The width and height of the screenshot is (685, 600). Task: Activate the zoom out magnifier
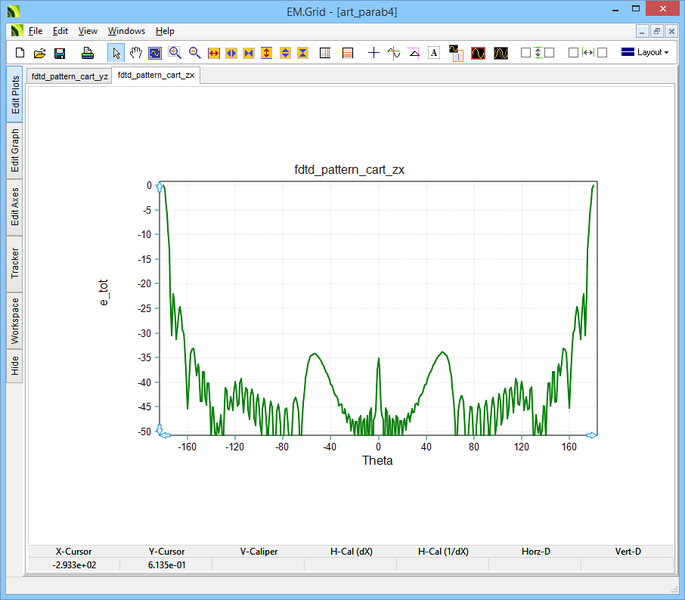point(195,52)
